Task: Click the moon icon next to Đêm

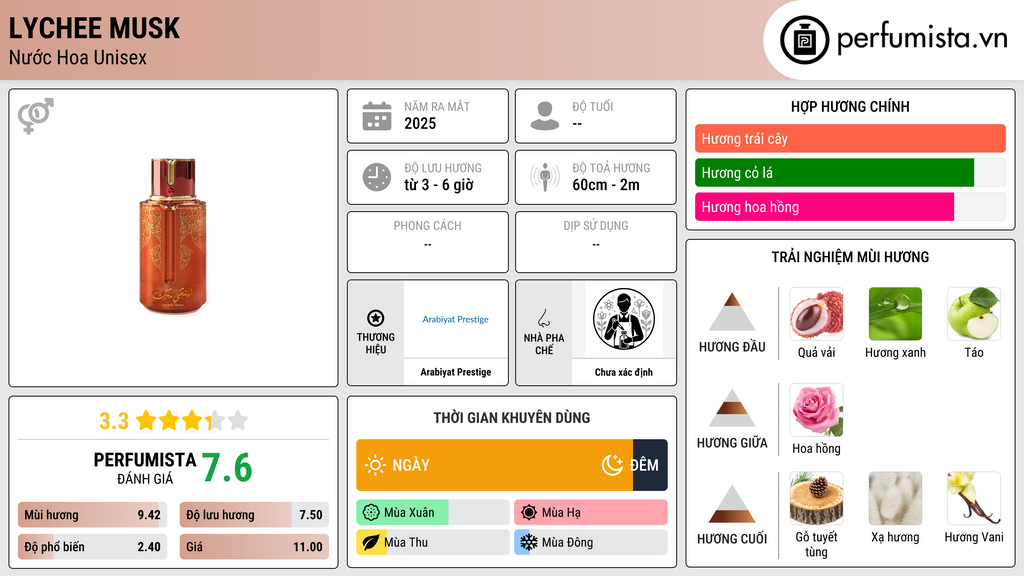Action: 613,465
